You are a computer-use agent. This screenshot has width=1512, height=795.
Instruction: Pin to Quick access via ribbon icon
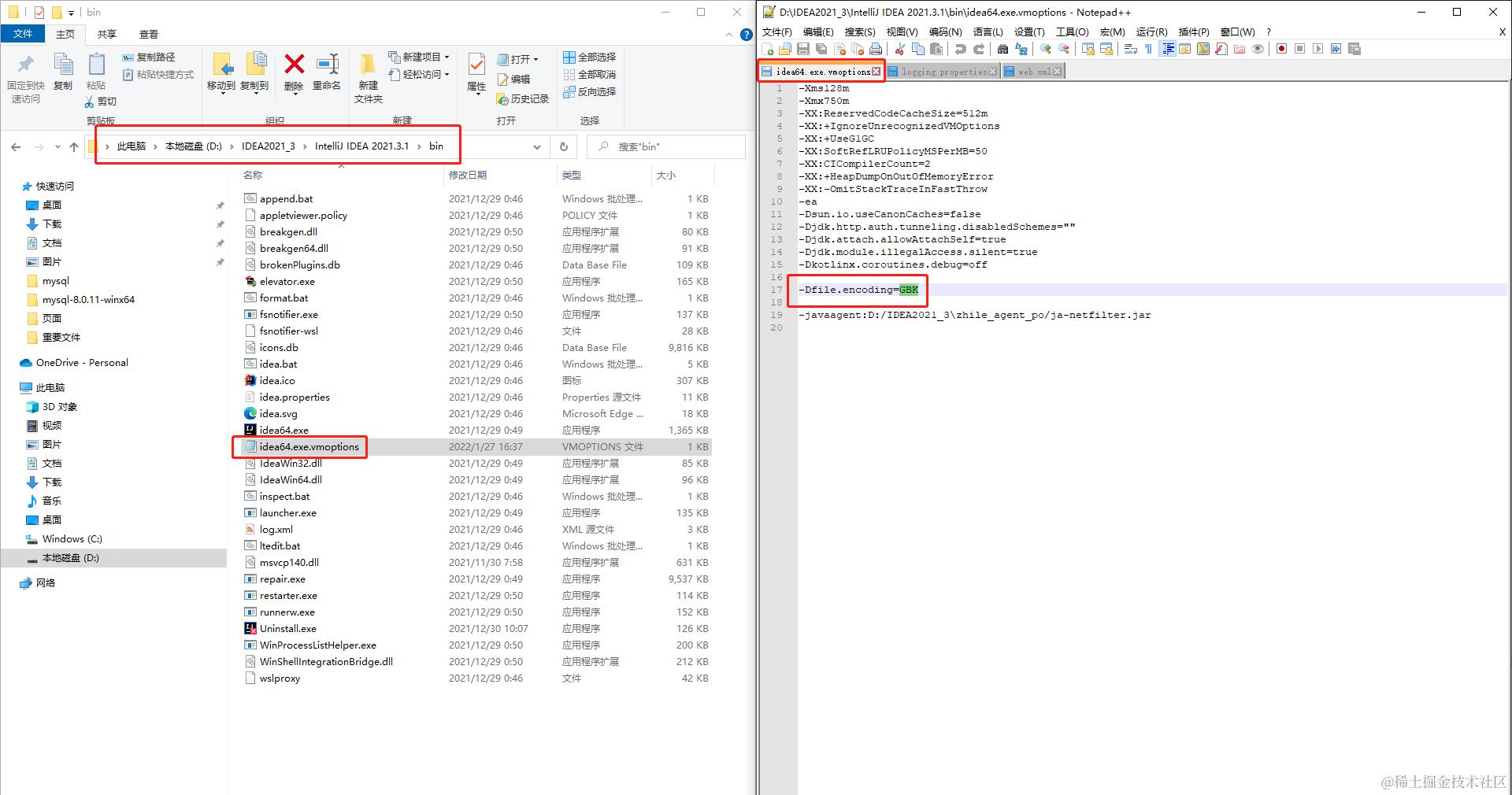click(26, 79)
